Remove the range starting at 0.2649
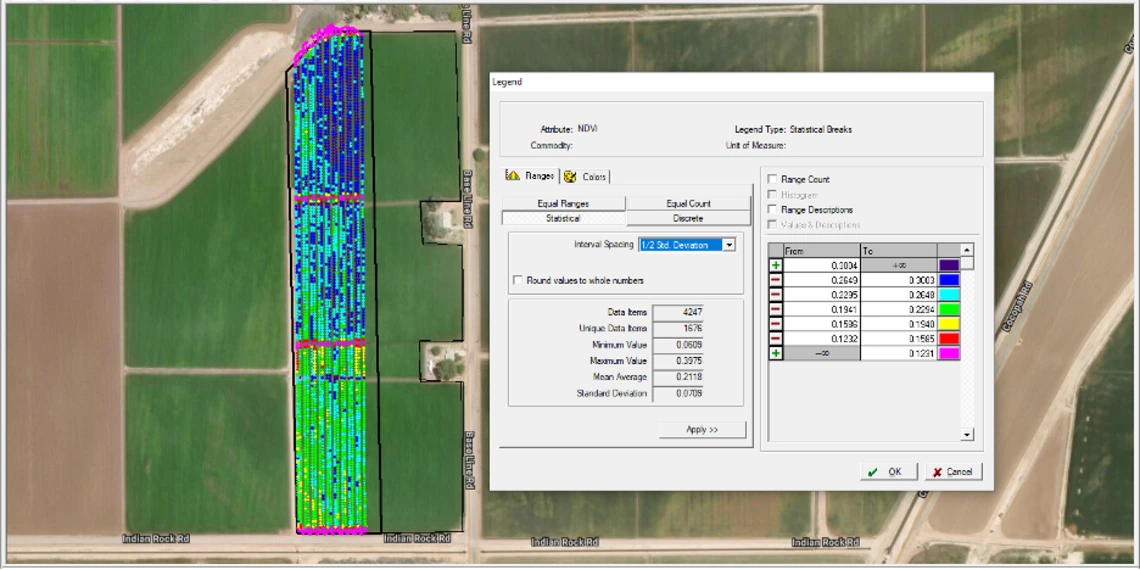 pos(776,281)
